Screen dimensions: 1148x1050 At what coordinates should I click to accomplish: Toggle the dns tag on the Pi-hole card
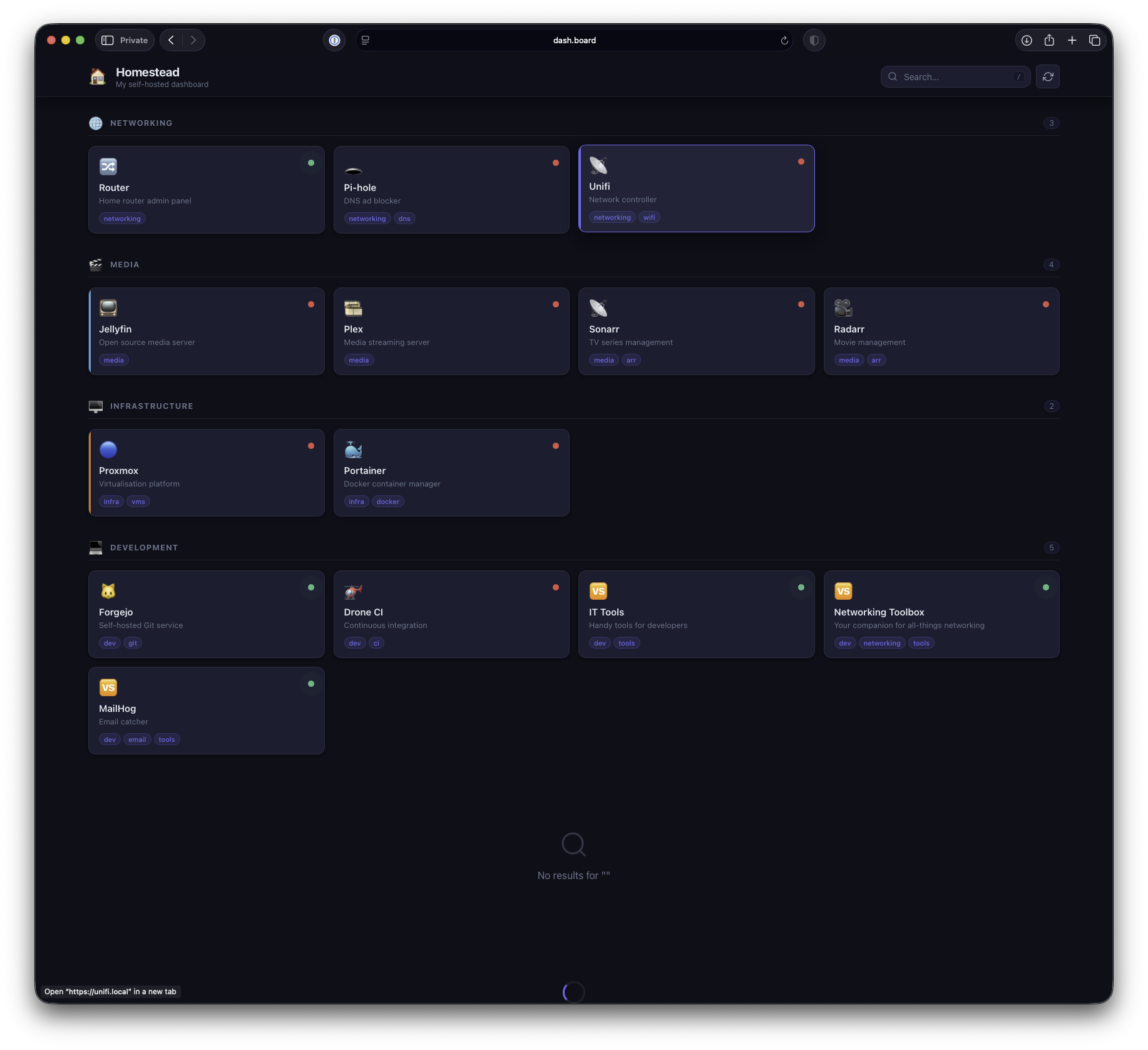click(x=404, y=218)
